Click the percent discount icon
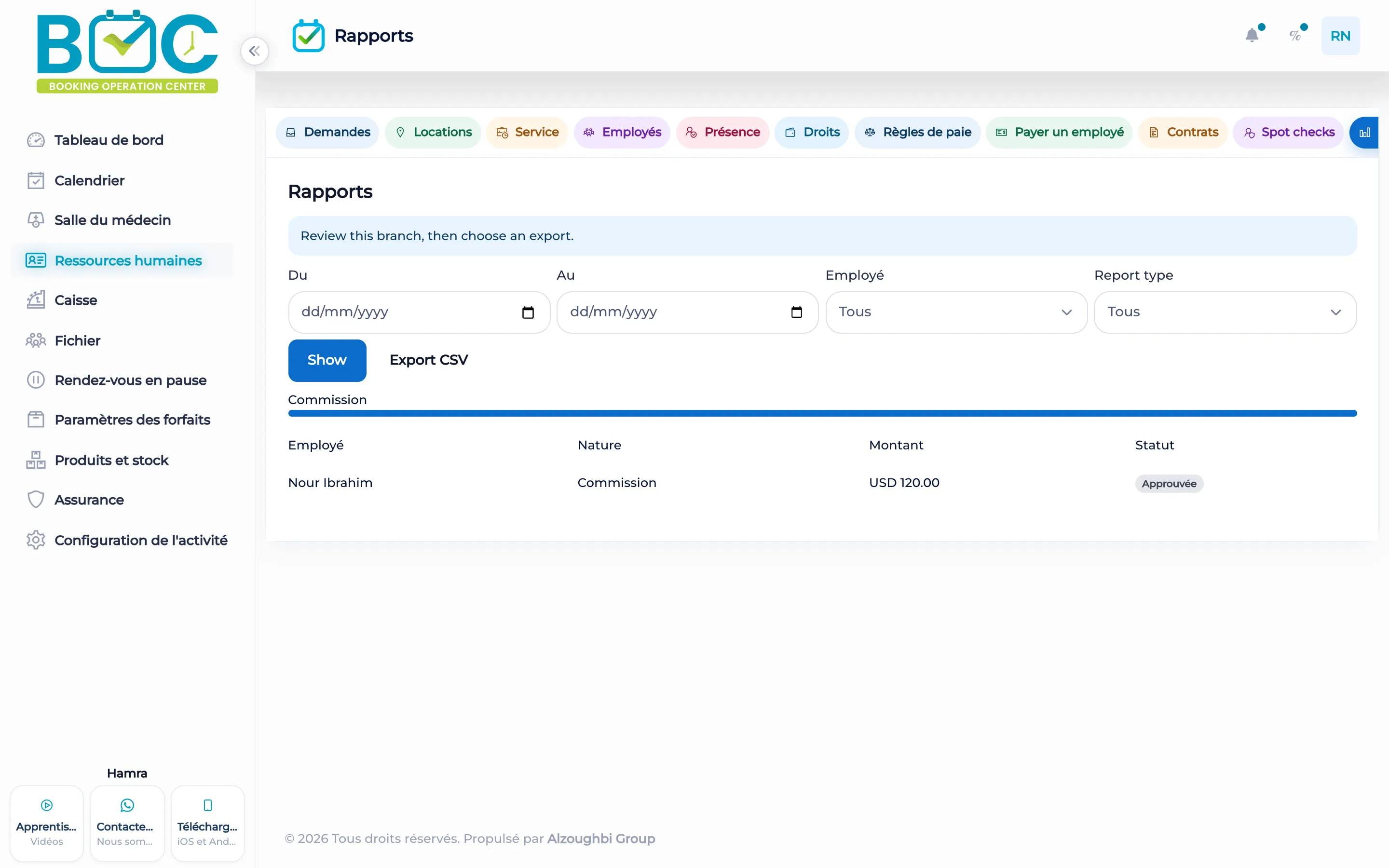This screenshot has height=868, width=1389. (x=1295, y=36)
